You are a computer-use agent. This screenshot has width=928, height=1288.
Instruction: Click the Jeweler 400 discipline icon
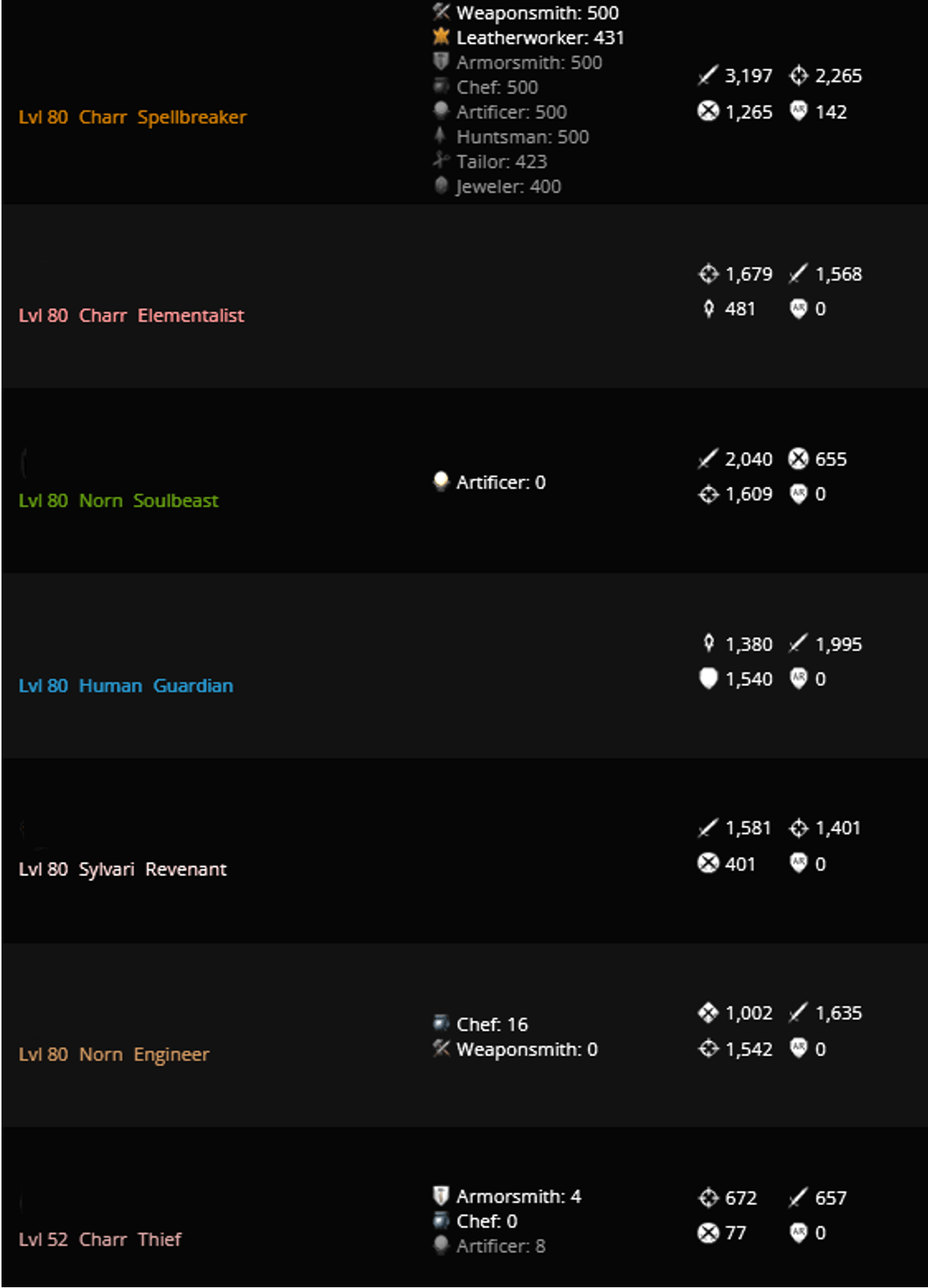tap(441, 186)
